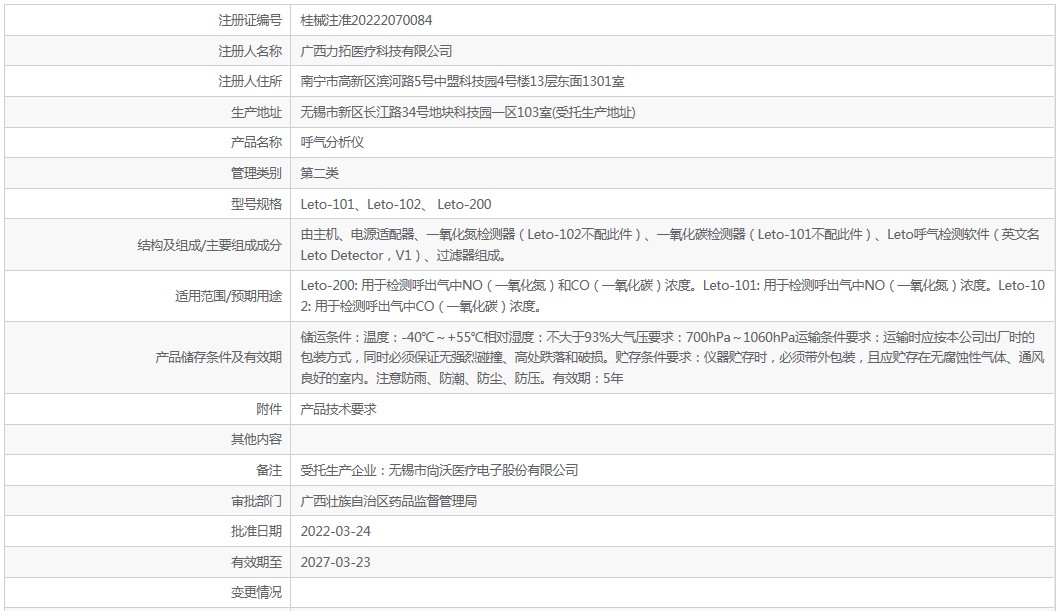The image size is (1062, 611).
Task: Click the 生产地址 label
Action: 256,112
